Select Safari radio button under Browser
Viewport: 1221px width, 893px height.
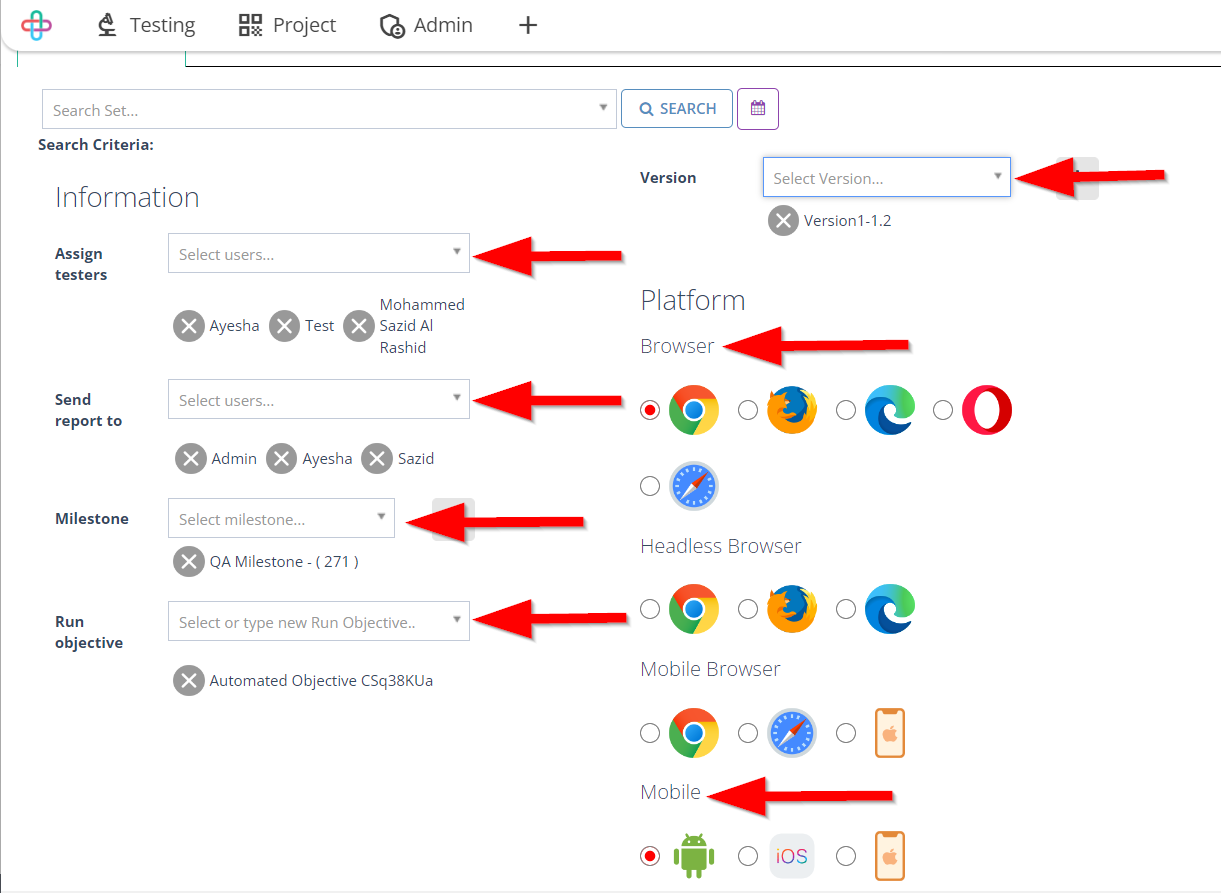(x=650, y=486)
